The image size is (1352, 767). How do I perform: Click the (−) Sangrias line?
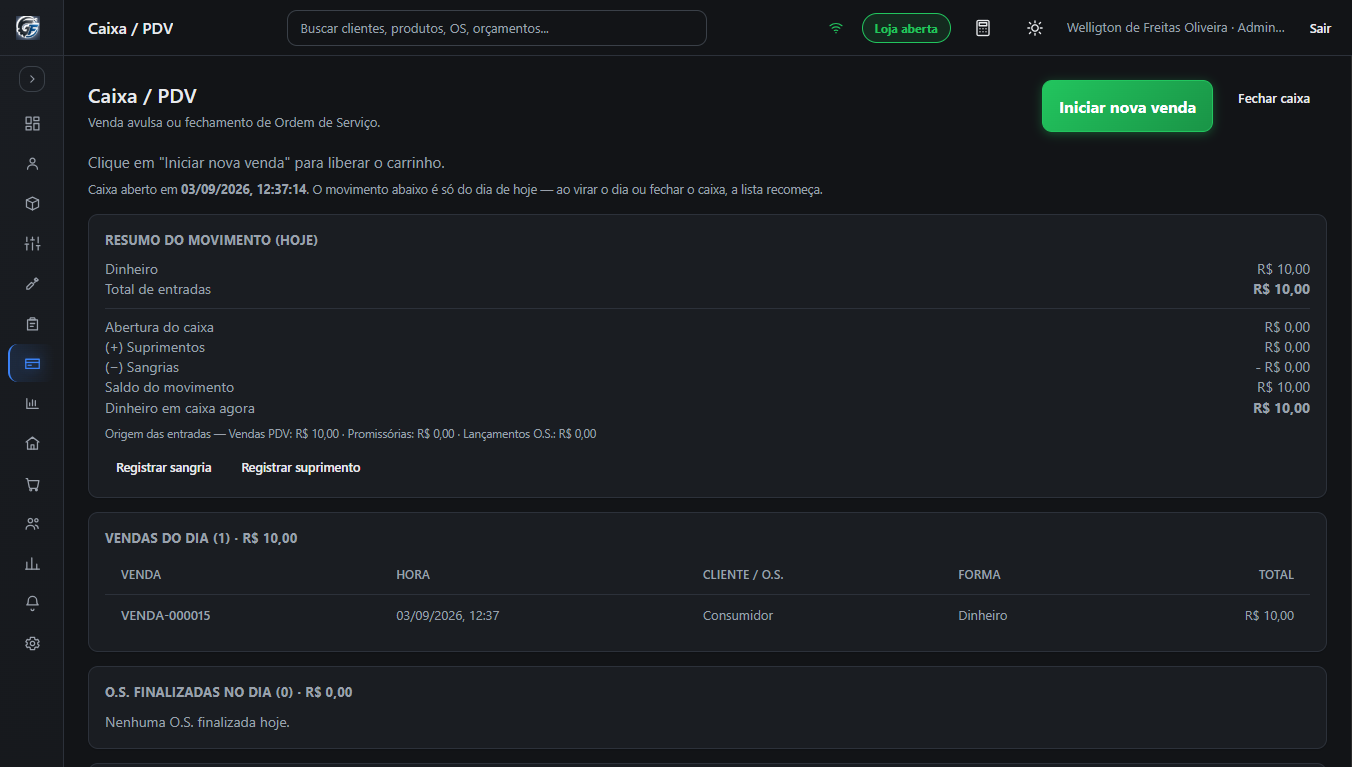(x=707, y=367)
